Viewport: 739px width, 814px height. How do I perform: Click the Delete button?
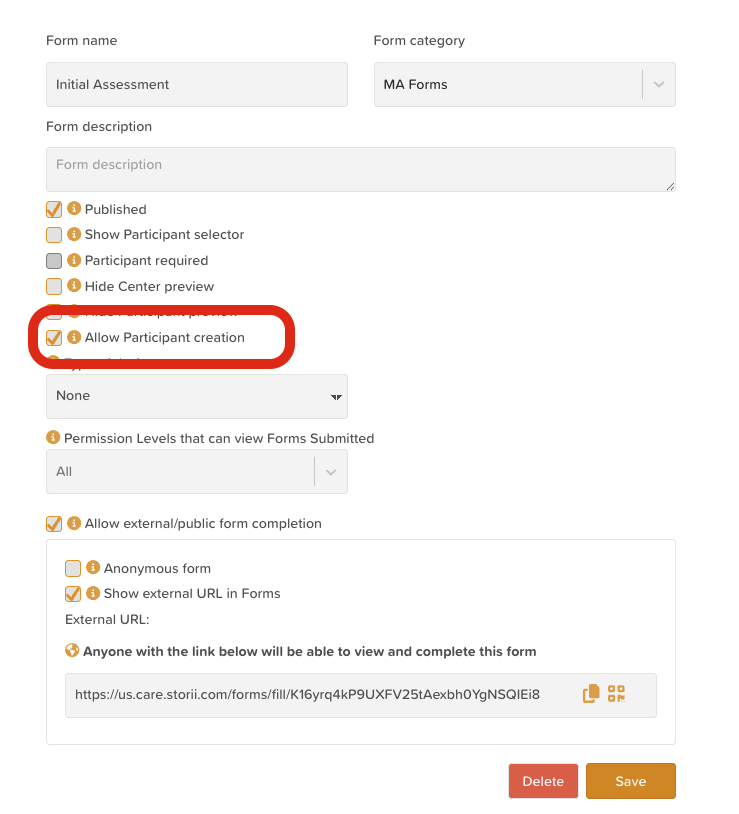[x=543, y=781]
